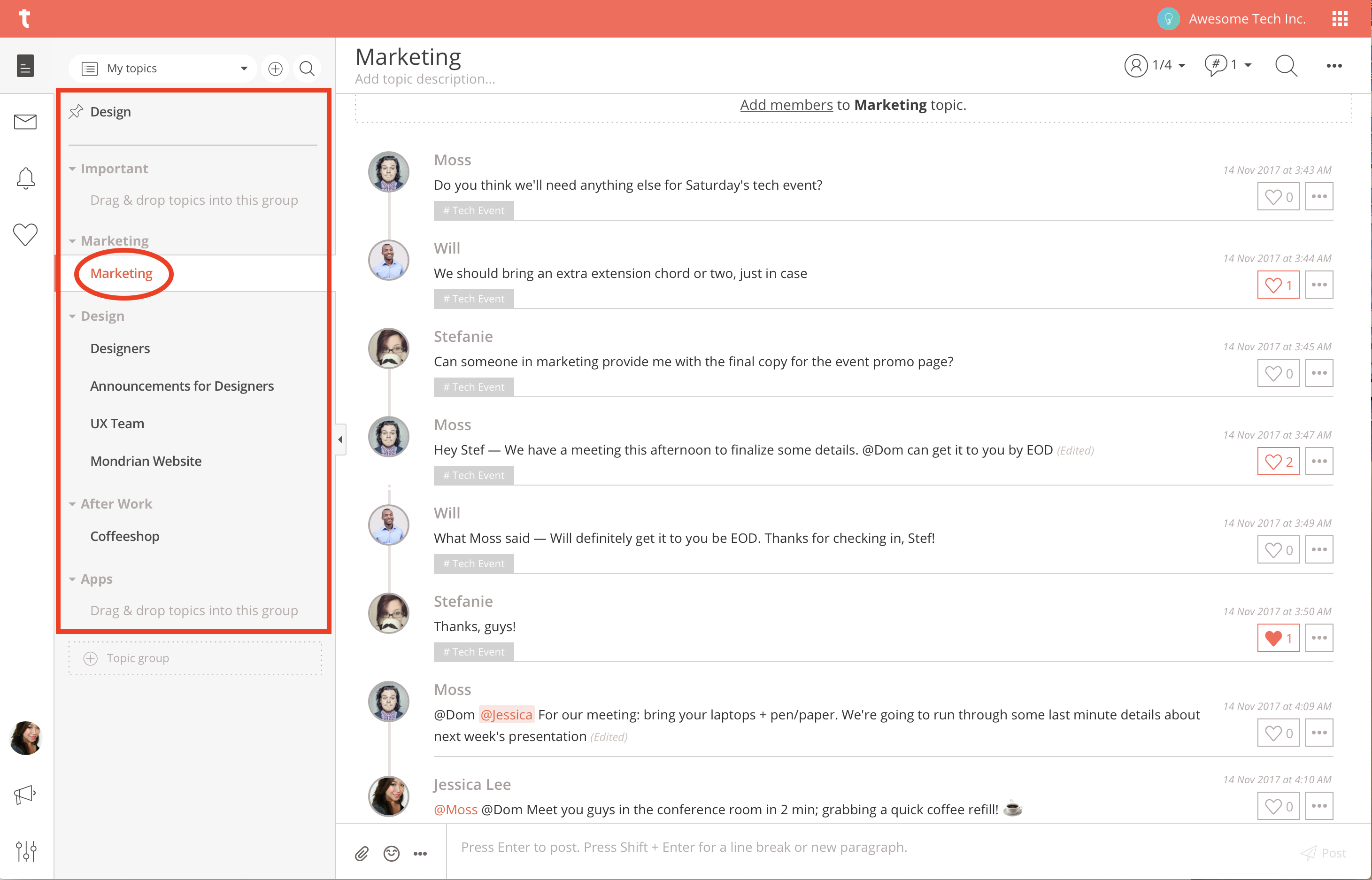Click the pin icon beside Design

click(76, 111)
